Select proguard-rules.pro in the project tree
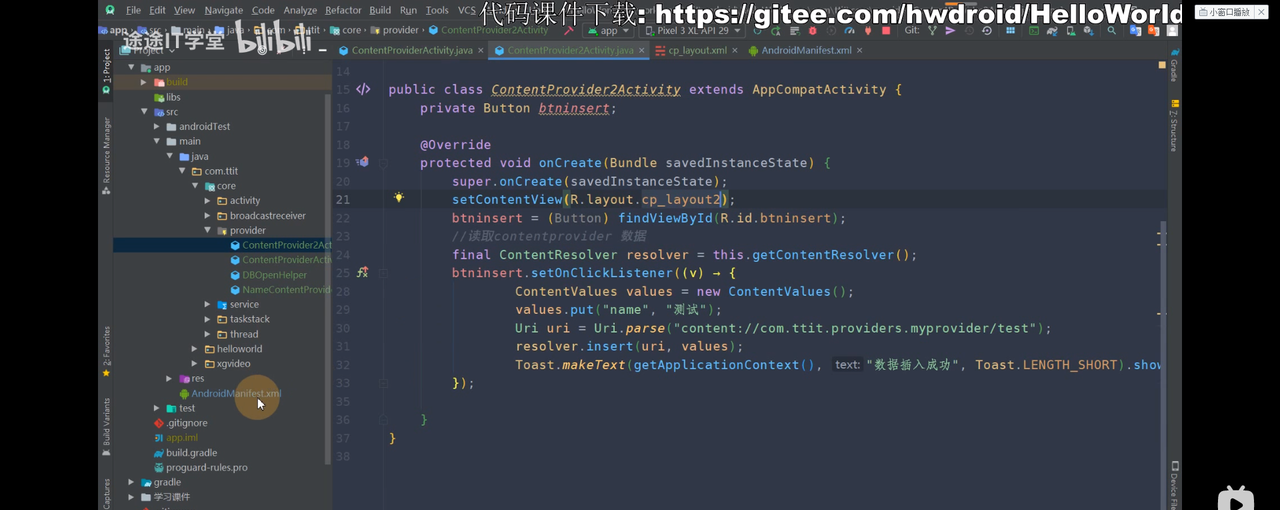Image resolution: width=1280 pixels, height=510 pixels. [x=206, y=467]
